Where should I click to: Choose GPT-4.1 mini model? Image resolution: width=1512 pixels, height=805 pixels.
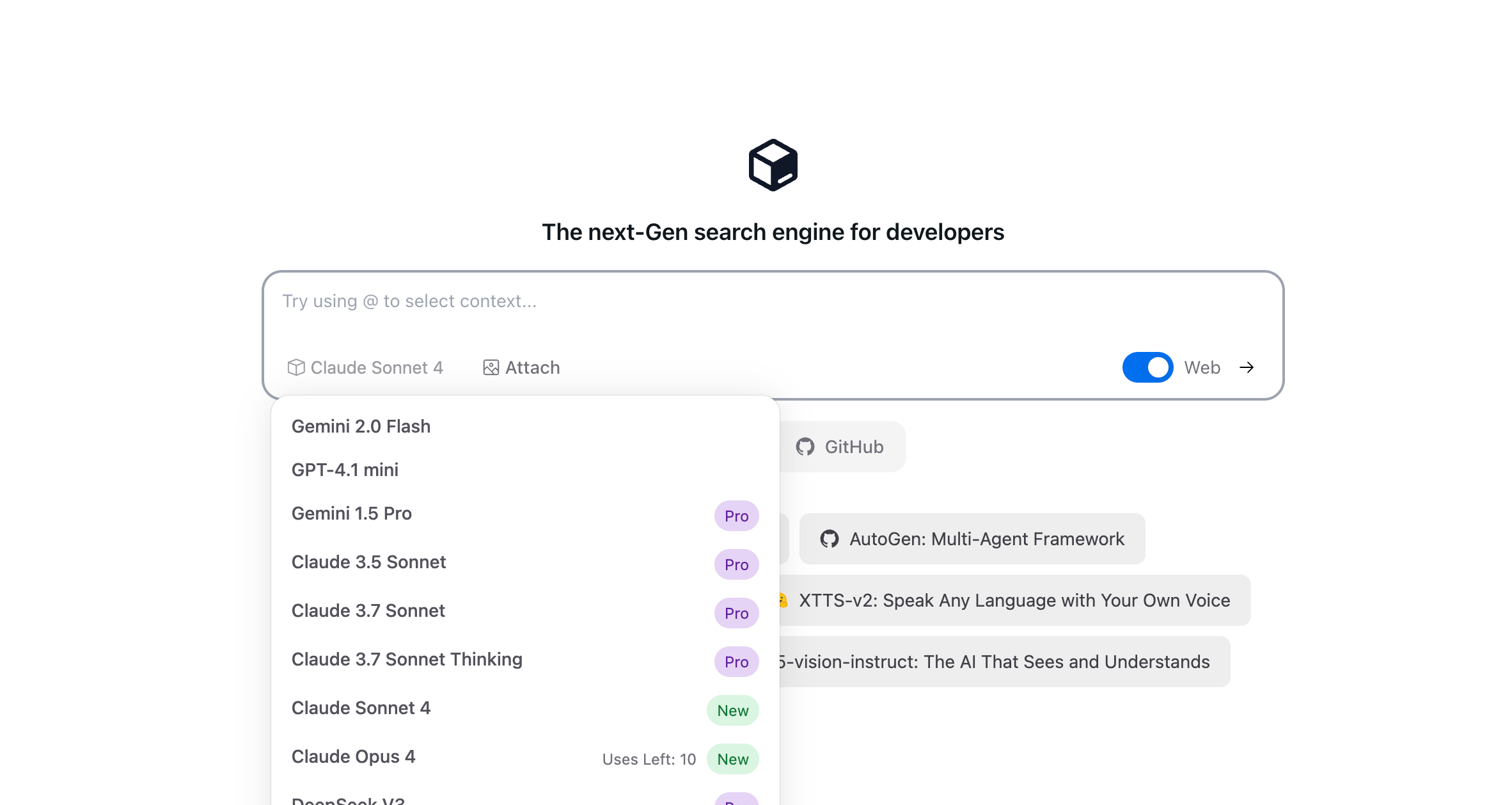pos(525,470)
